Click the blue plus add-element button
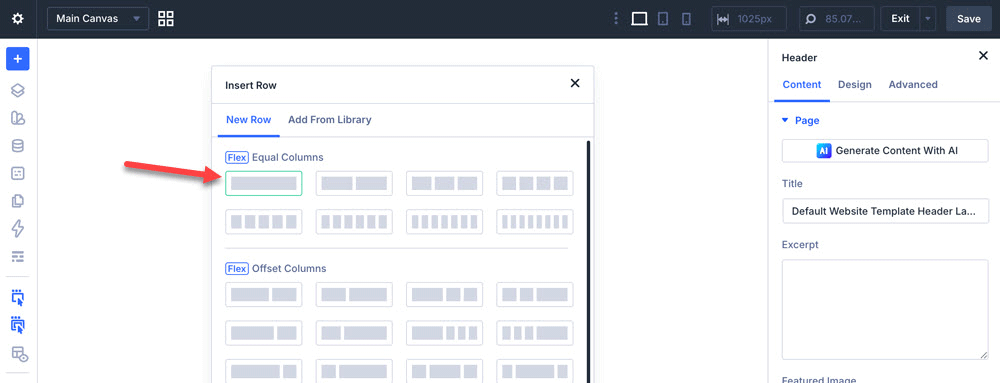This screenshot has height=383, width=1000. (x=18, y=59)
